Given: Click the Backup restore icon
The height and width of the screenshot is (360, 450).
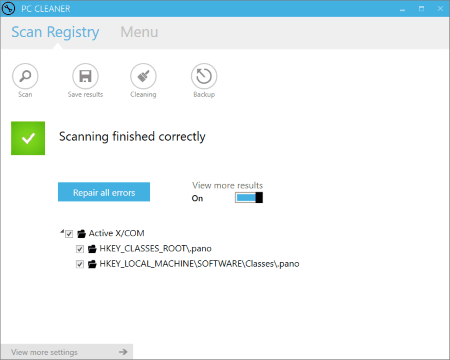Looking at the screenshot, I should point(204,76).
